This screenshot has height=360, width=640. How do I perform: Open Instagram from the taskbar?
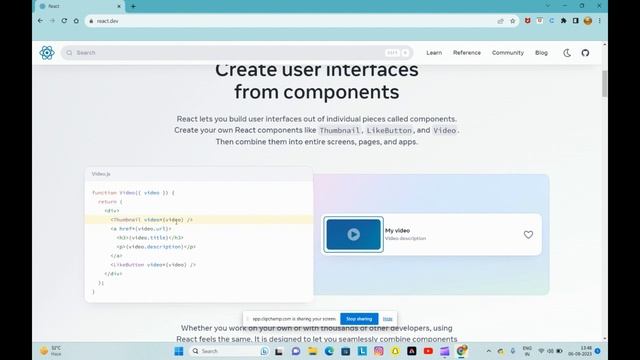click(x=378, y=351)
